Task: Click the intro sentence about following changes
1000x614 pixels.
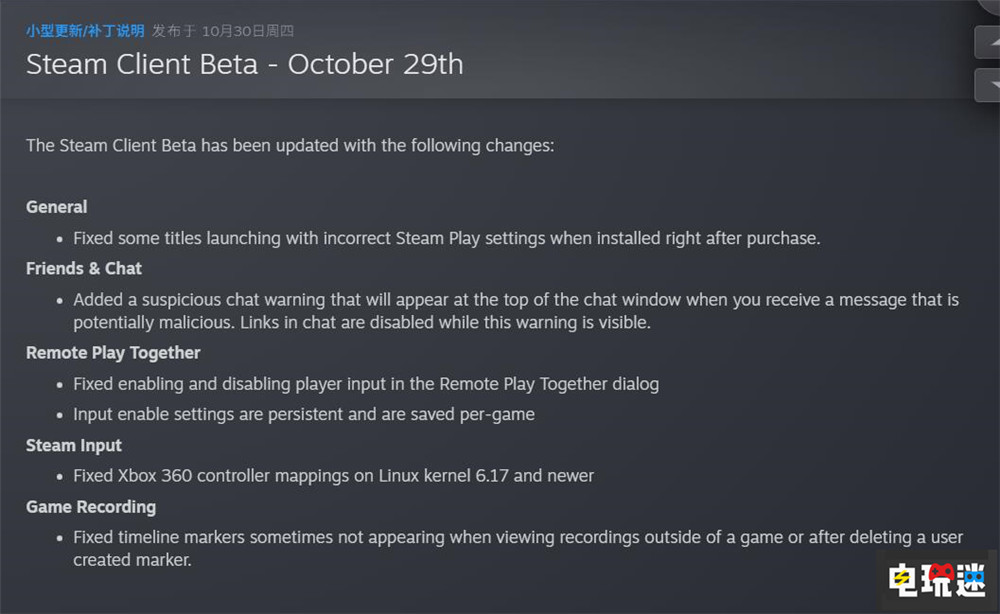Action: (x=290, y=145)
